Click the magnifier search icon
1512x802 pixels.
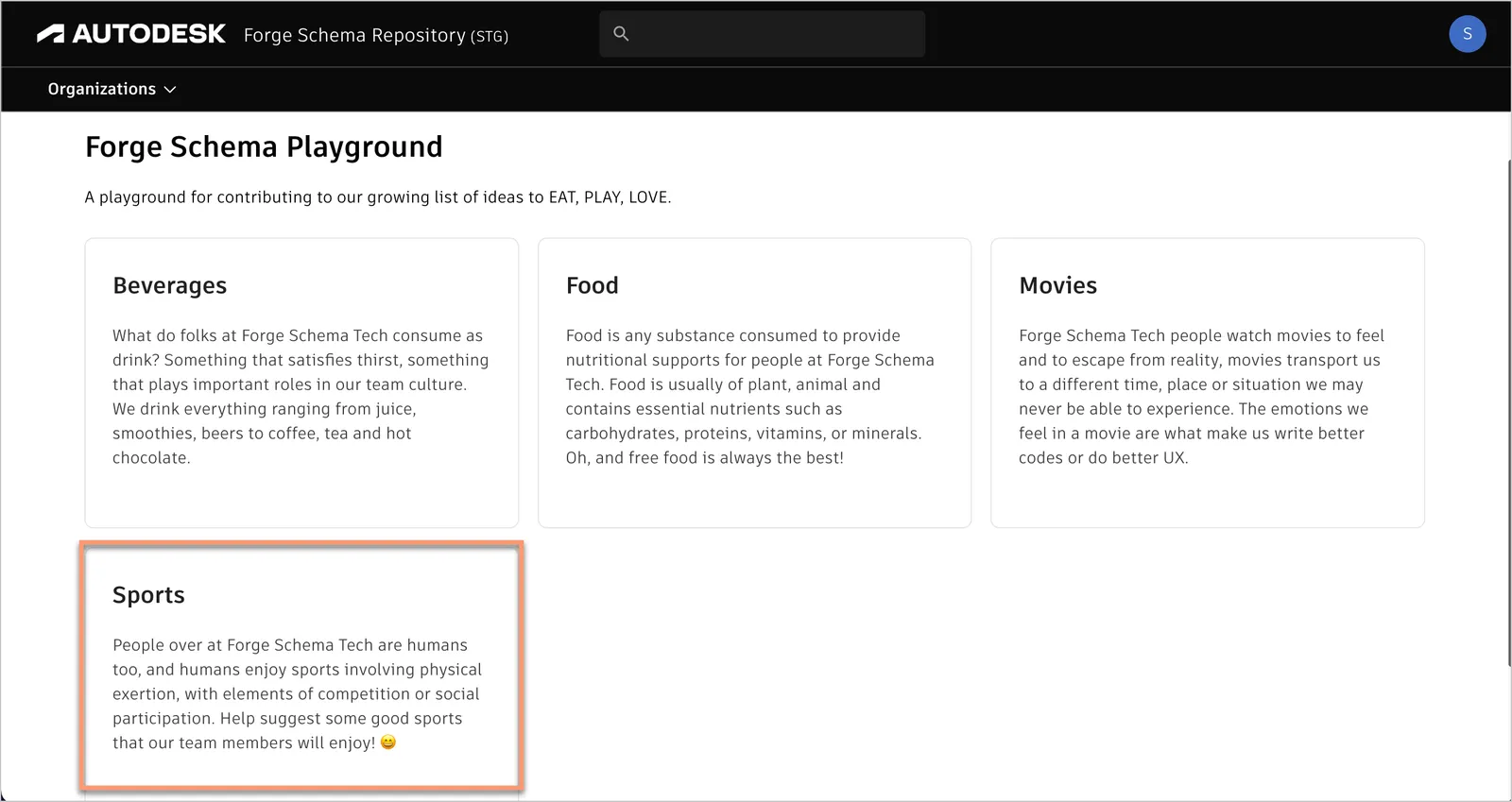tap(621, 34)
